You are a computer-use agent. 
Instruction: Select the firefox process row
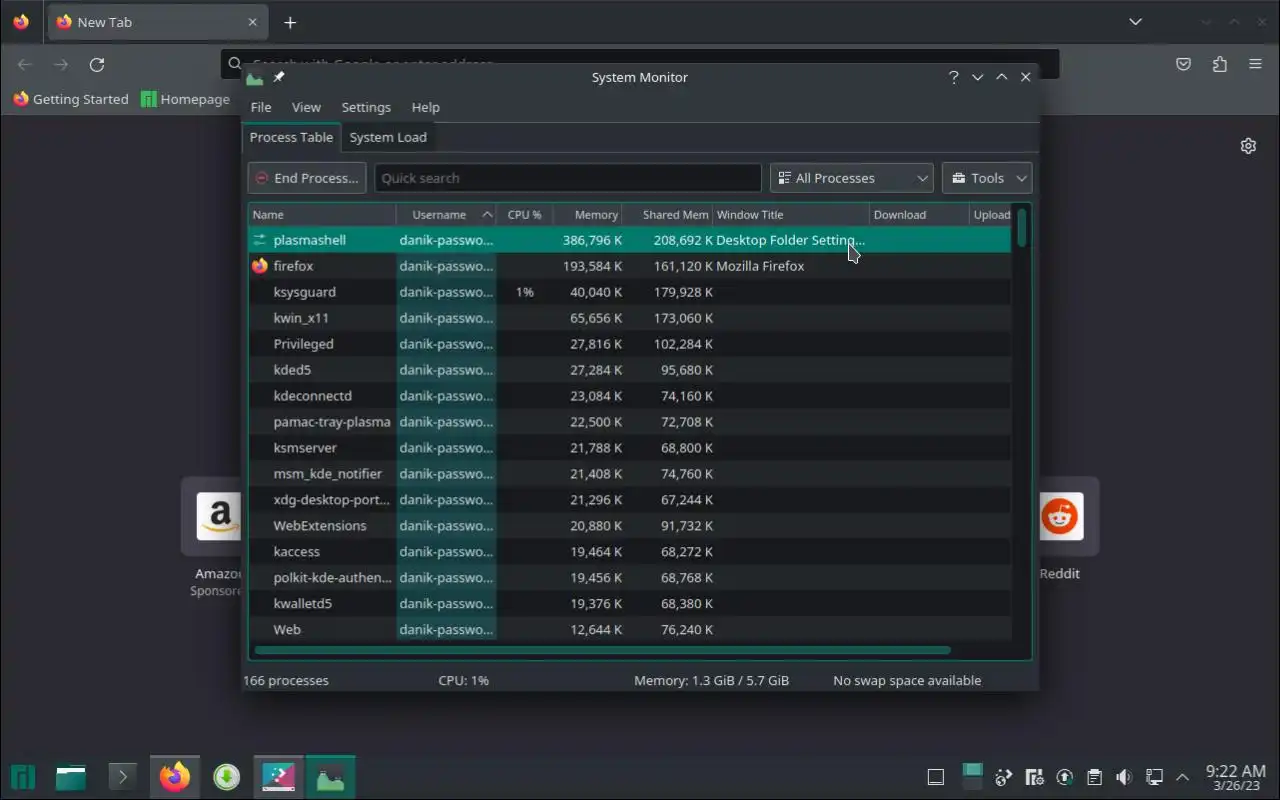pos(630,266)
